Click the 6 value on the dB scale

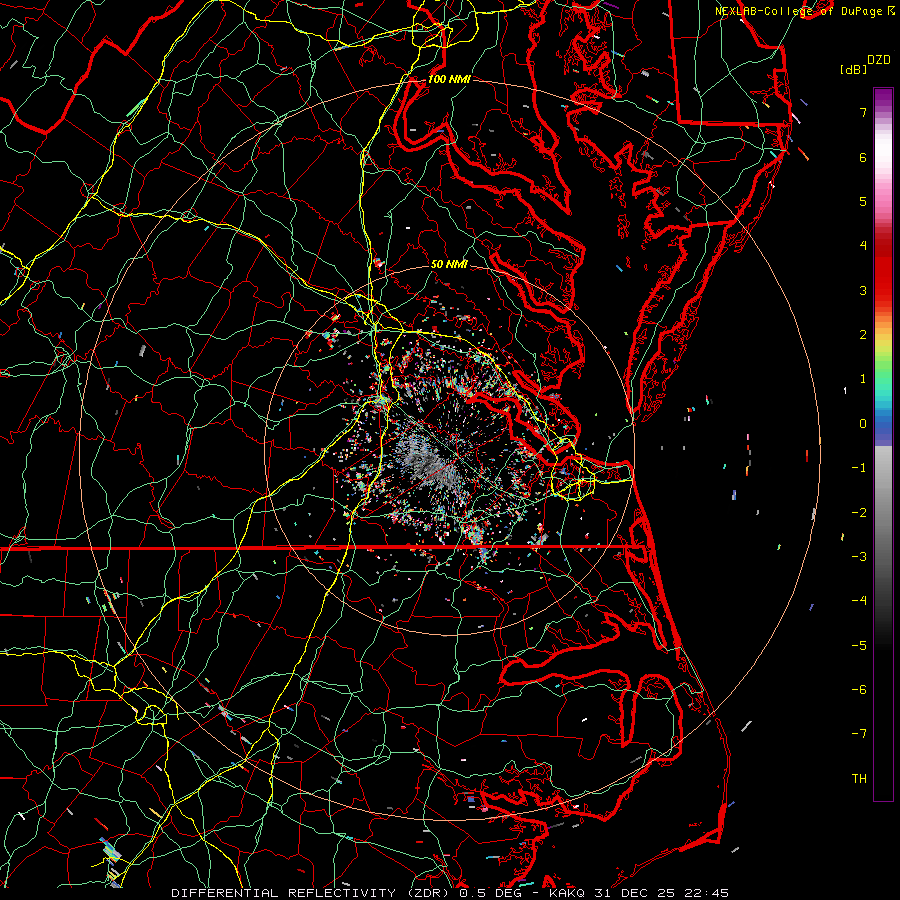tap(863, 157)
